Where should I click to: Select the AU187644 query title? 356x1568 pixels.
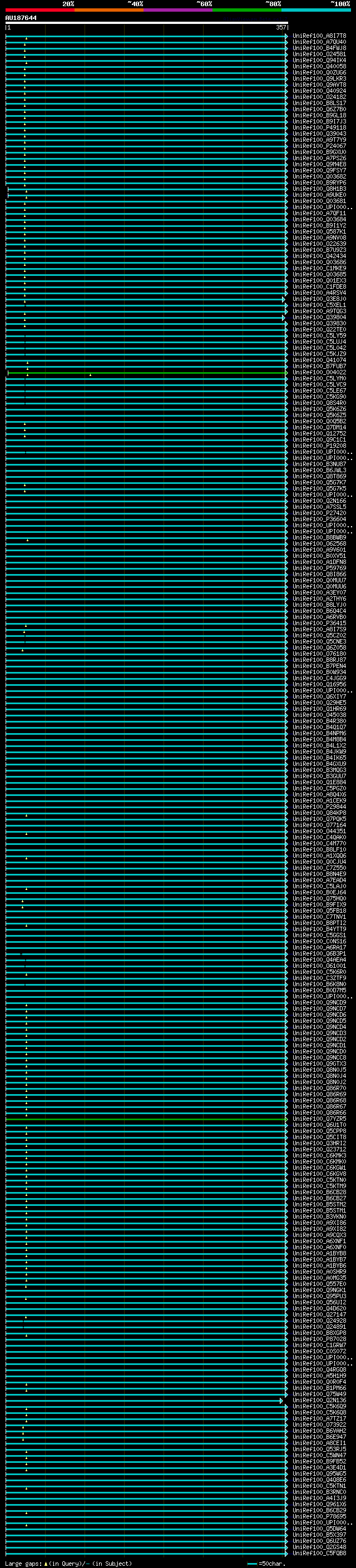coord(21,18)
